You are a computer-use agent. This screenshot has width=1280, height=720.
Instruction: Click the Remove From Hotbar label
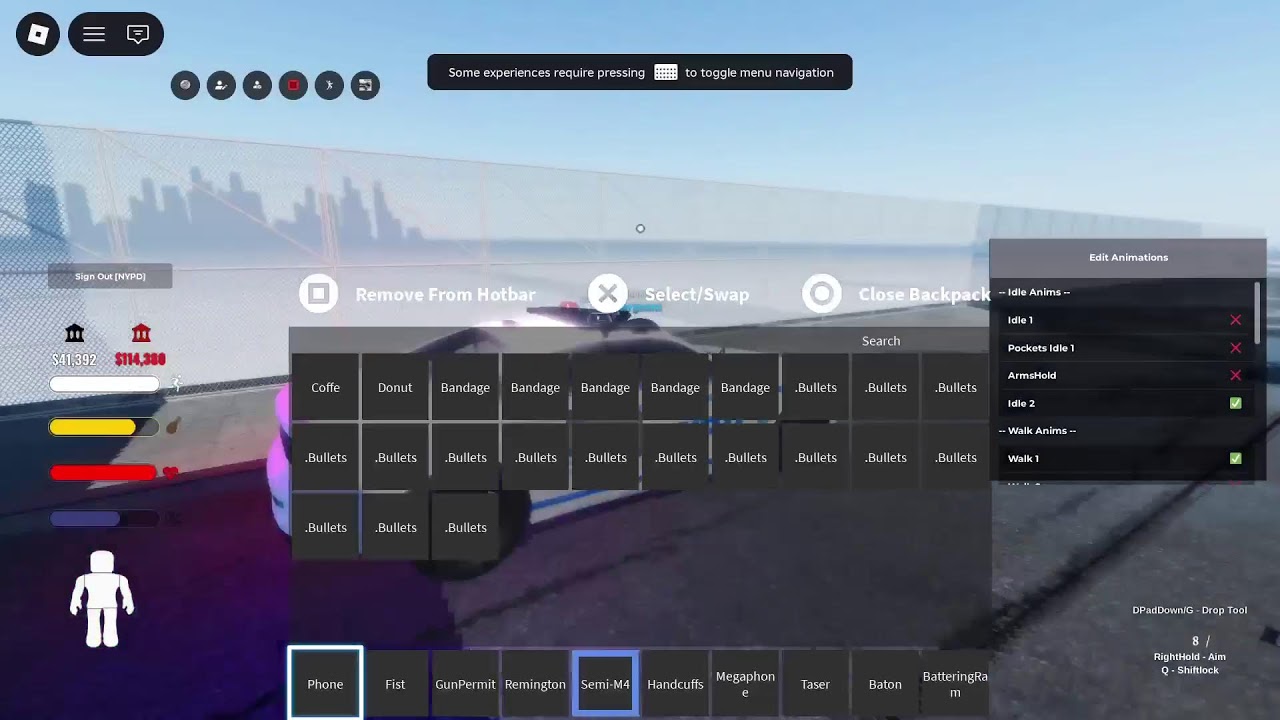[x=445, y=294]
